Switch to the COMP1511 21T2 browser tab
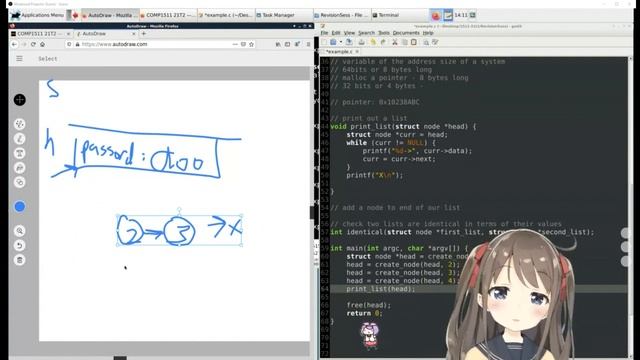The image size is (640, 360). (40, 33)
